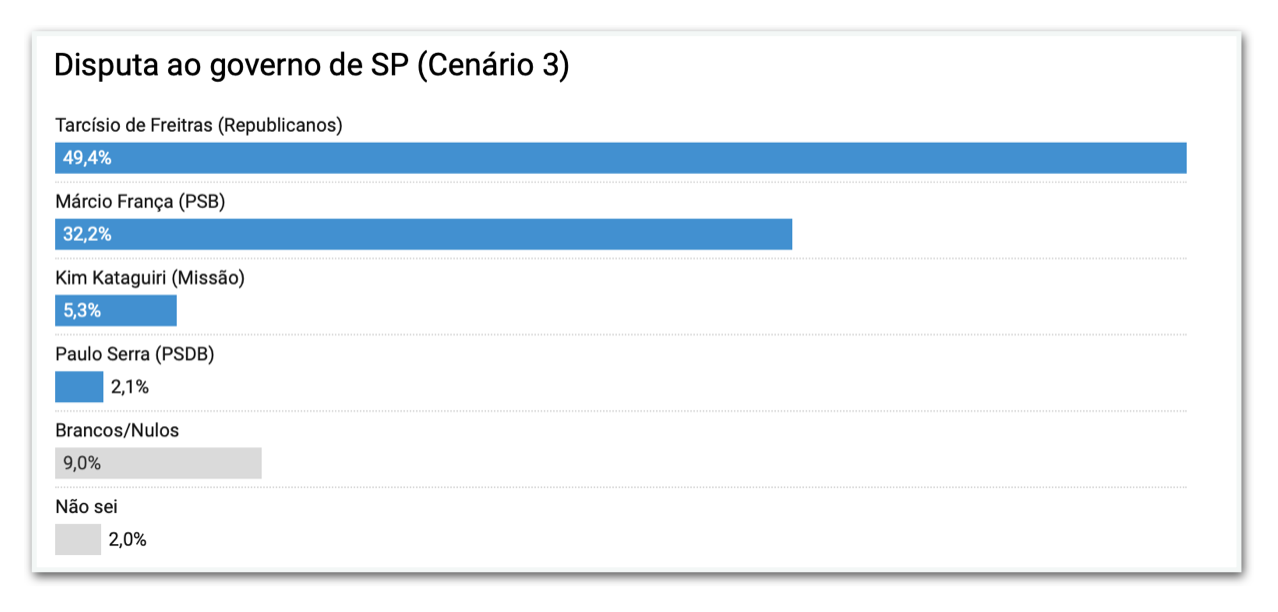
Task: Click the Paulo Serra (PSDB) label
Action: [135, 354]
